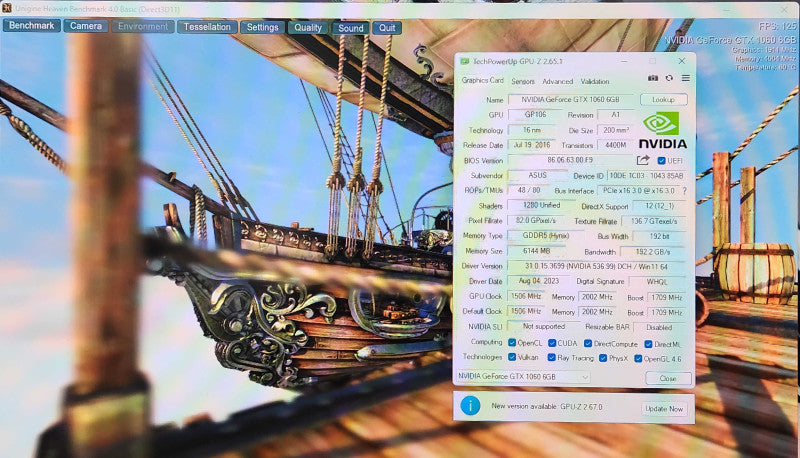Minimize the GPU-Z window
Image resolution: width=800 pixels, height=458 pixels.
pyautogui.click(x=624, y=61)
